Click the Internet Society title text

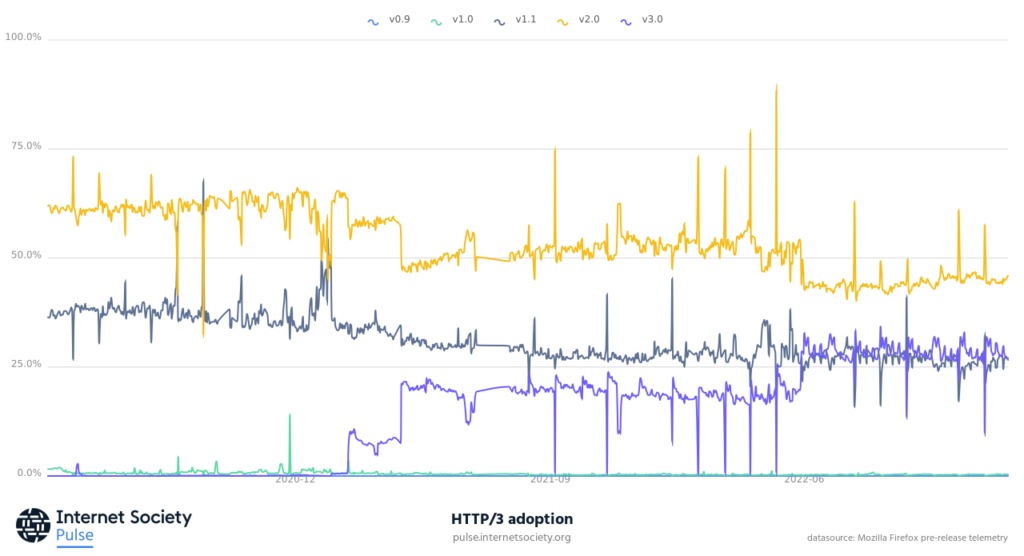(x=123, y=517)
